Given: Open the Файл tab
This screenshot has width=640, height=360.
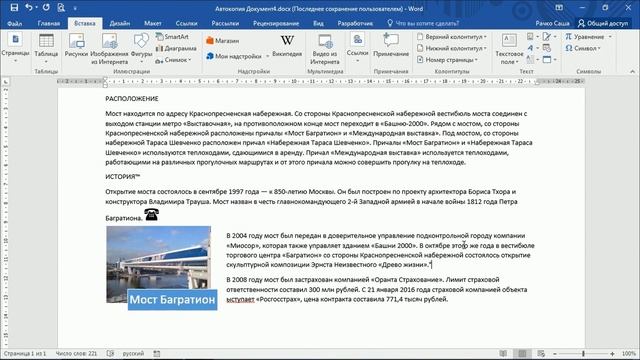Looking at the screenshot, I should [14, 23].
